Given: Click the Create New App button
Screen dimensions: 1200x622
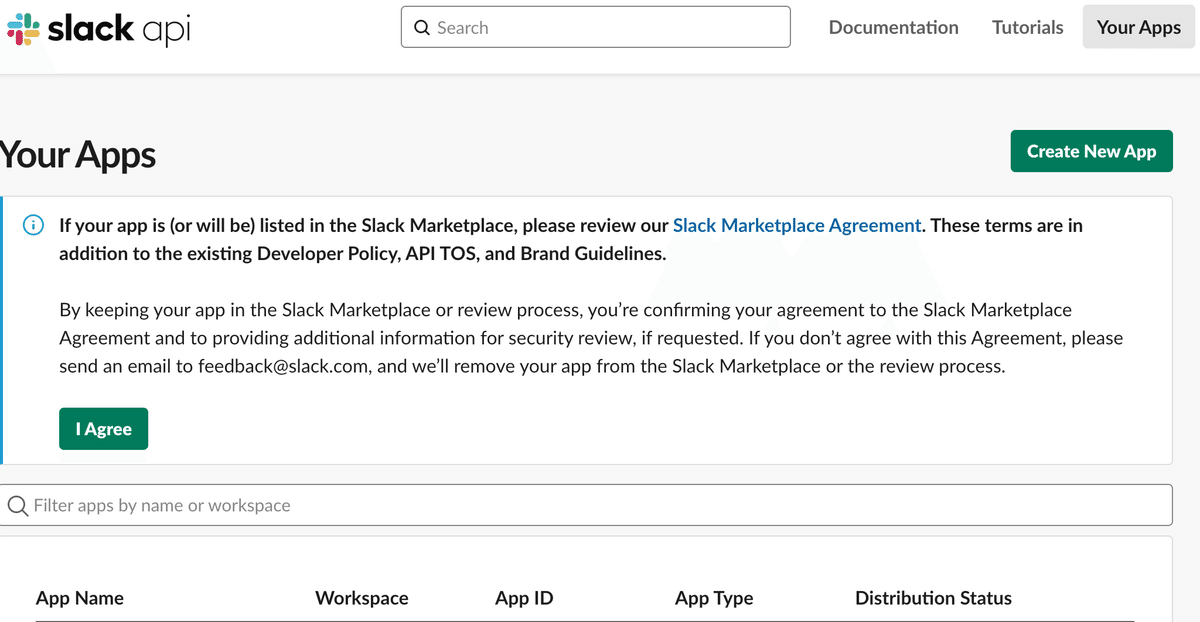Looking at the screenshot, I should pyautogui.click(x=1091, y=151).
